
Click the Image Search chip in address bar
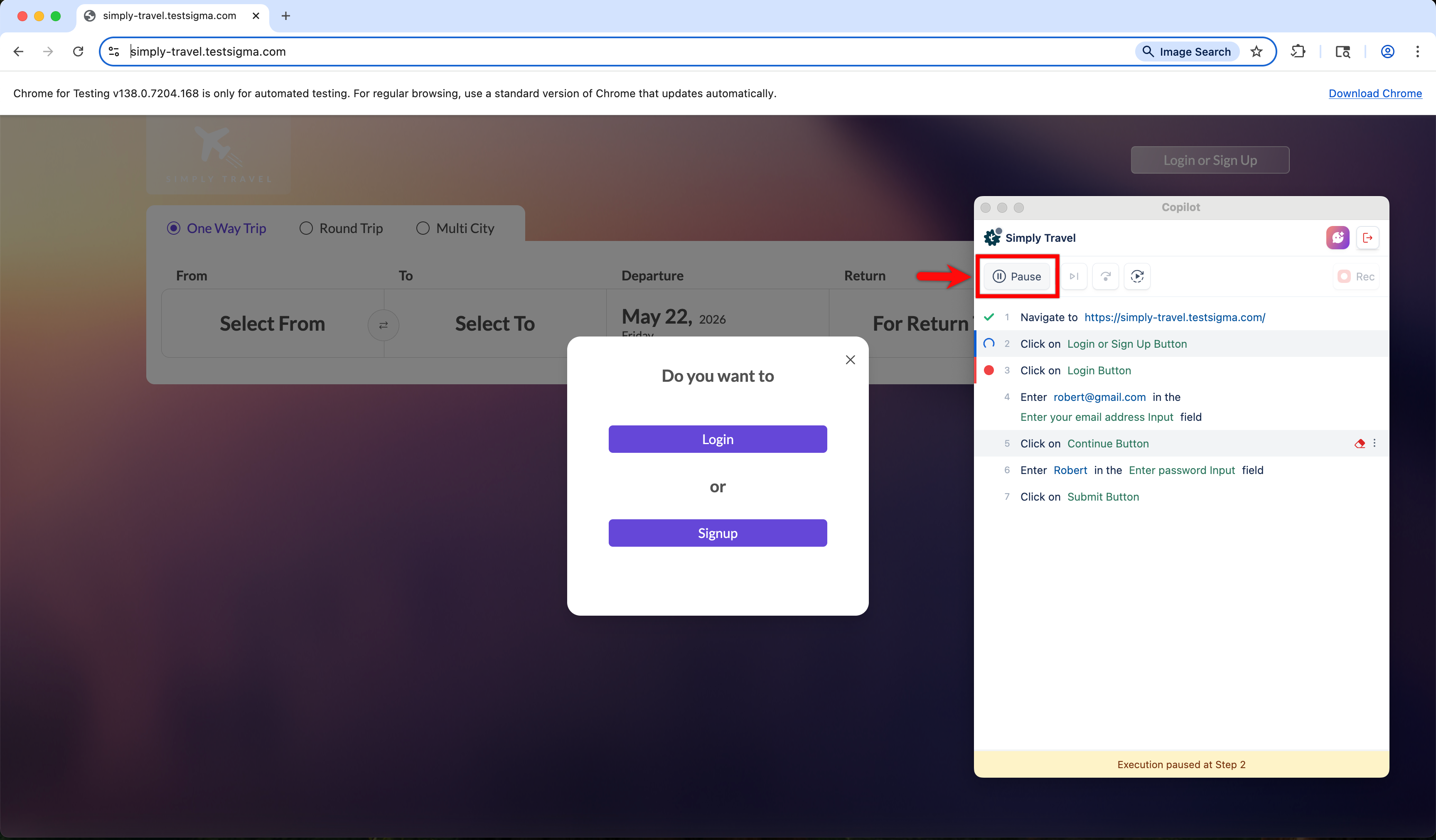[x=1187, y=52]
